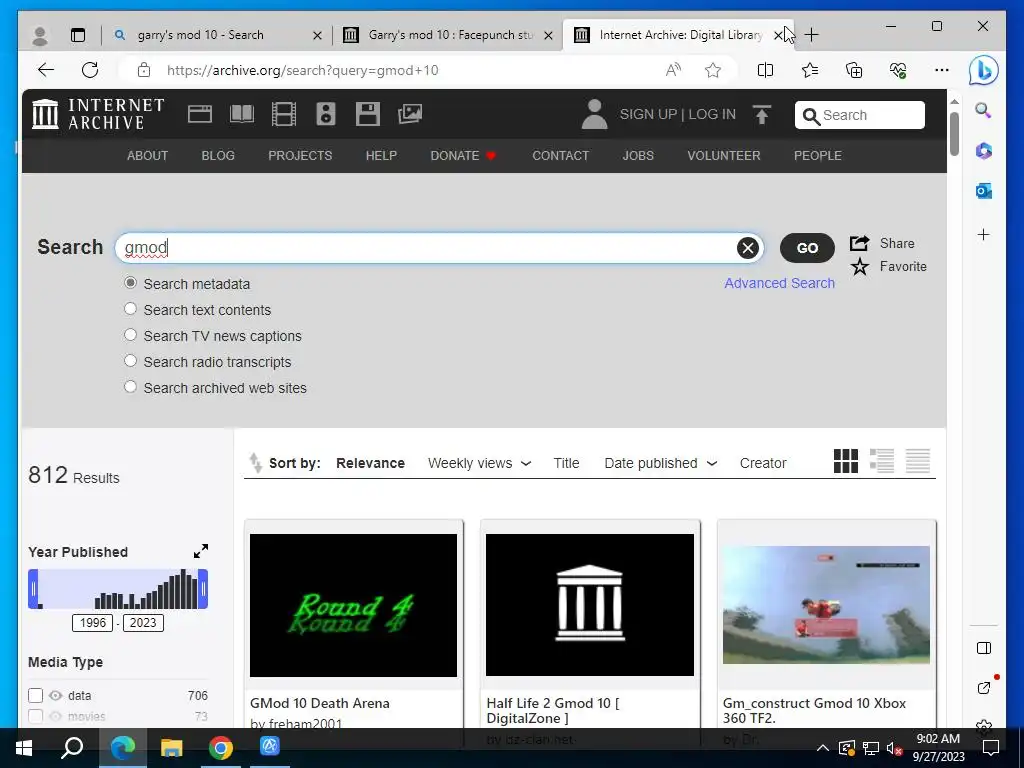Select Search radio transcripts option

pyautogui.click(x=131, y=360)
